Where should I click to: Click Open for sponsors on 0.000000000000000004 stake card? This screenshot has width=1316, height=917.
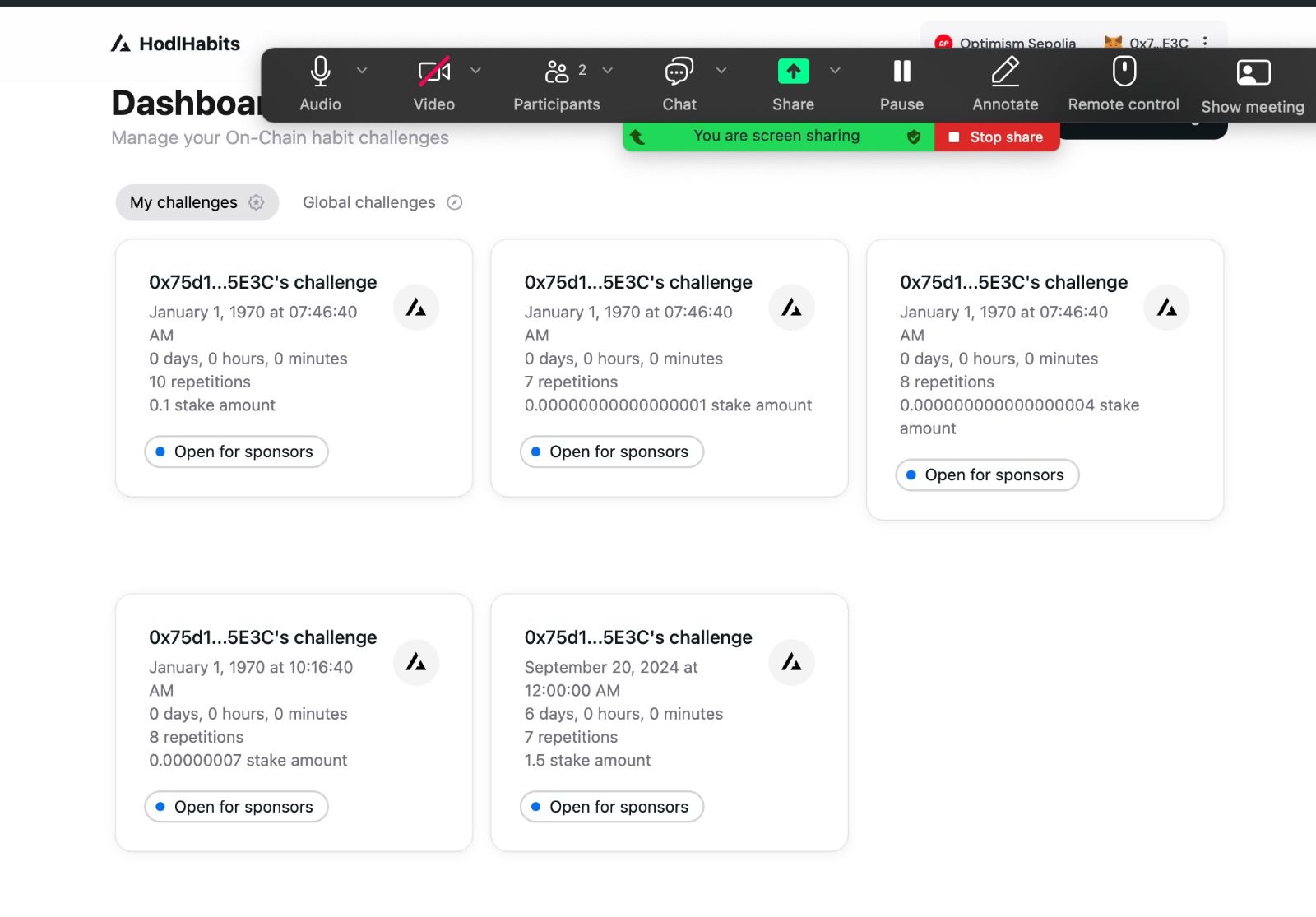click(987, 475)
